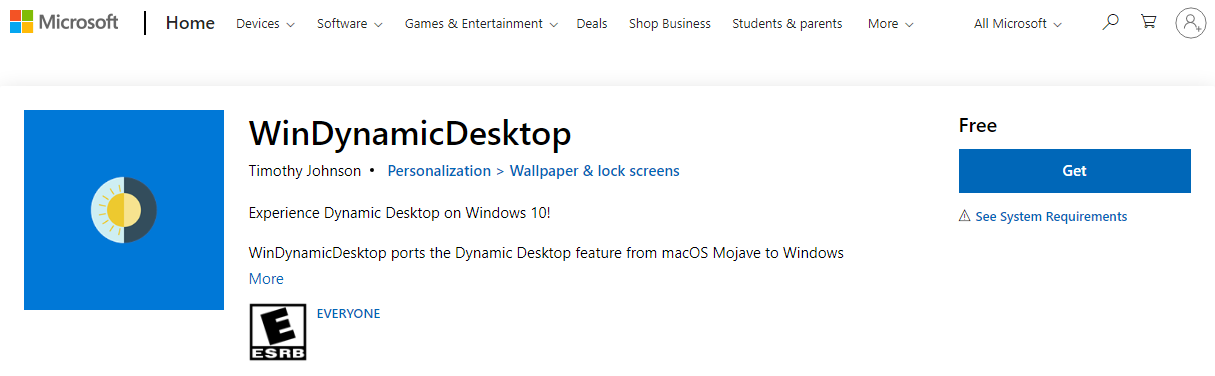Click the blue Get button

(x=1075, y=171)
